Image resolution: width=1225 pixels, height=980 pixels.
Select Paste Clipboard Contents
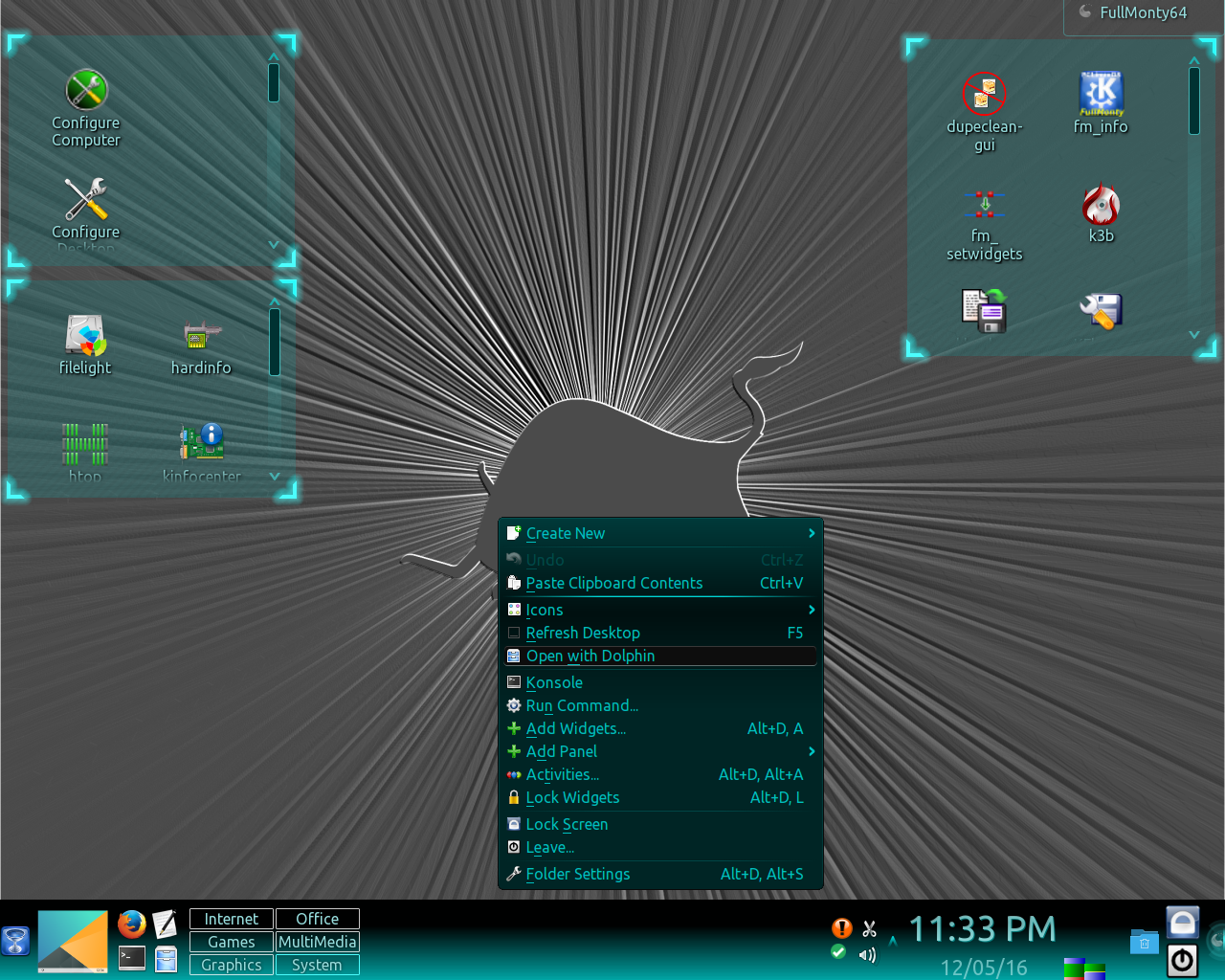click(x=660, y=583)
